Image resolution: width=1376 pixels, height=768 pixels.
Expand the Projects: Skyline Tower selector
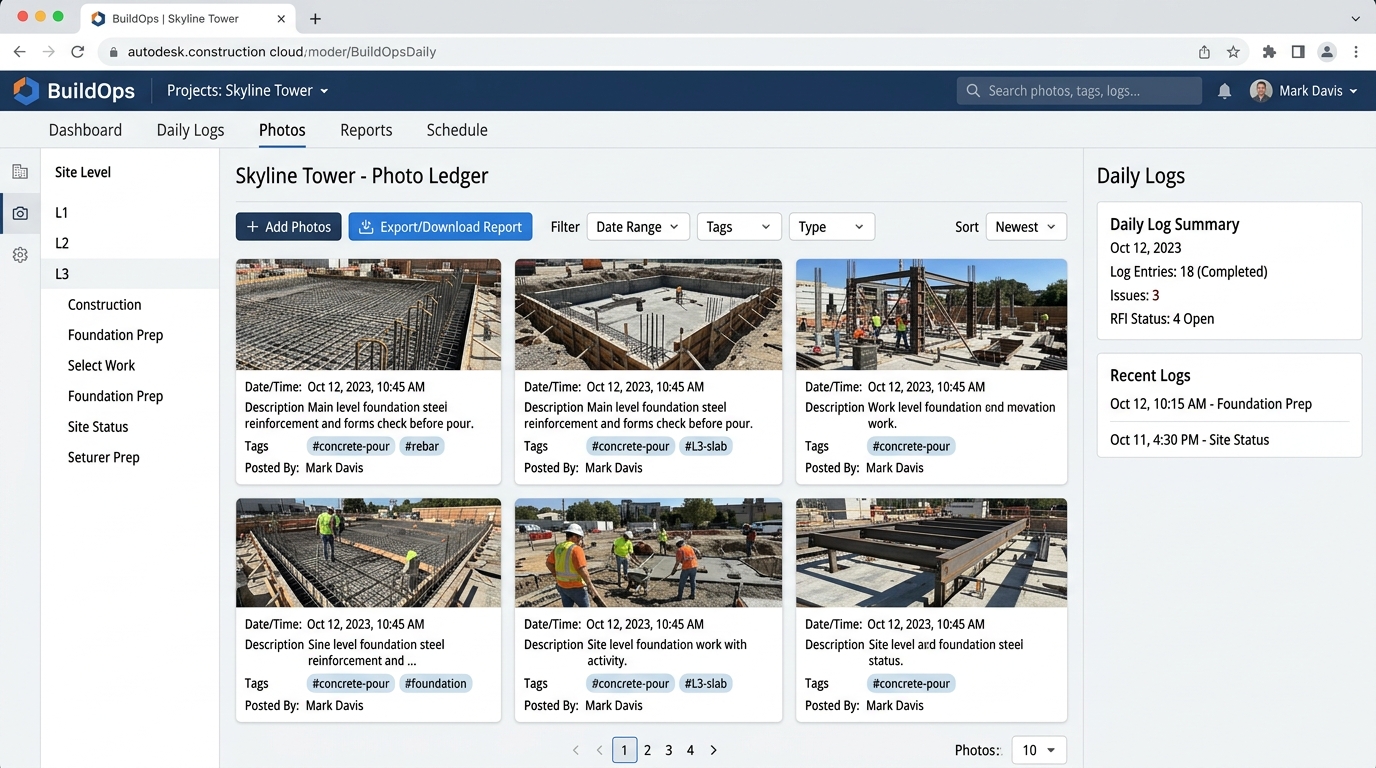[x=247, y=91]
